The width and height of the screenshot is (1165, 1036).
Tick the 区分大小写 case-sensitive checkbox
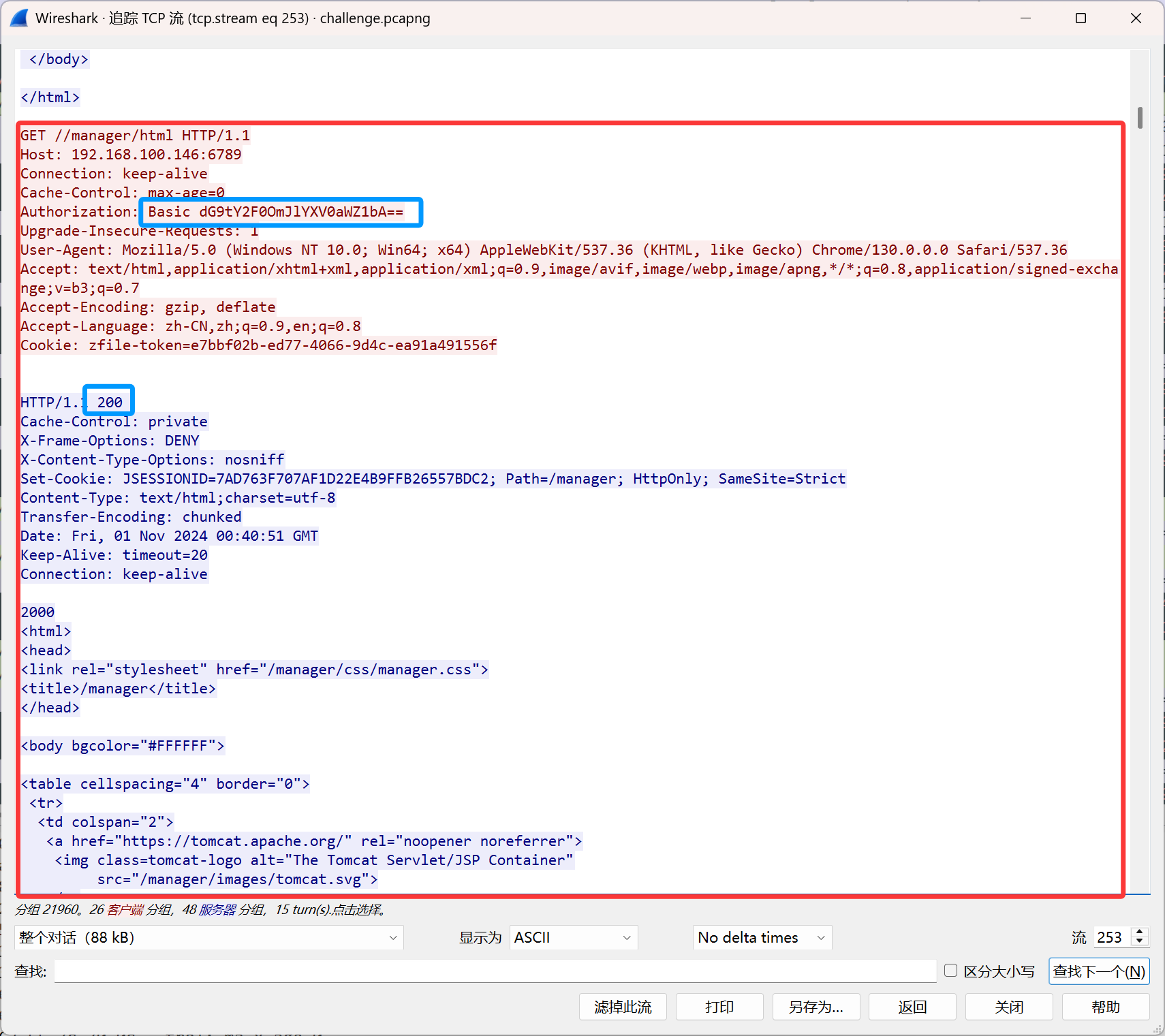click(x=951, y=971)
